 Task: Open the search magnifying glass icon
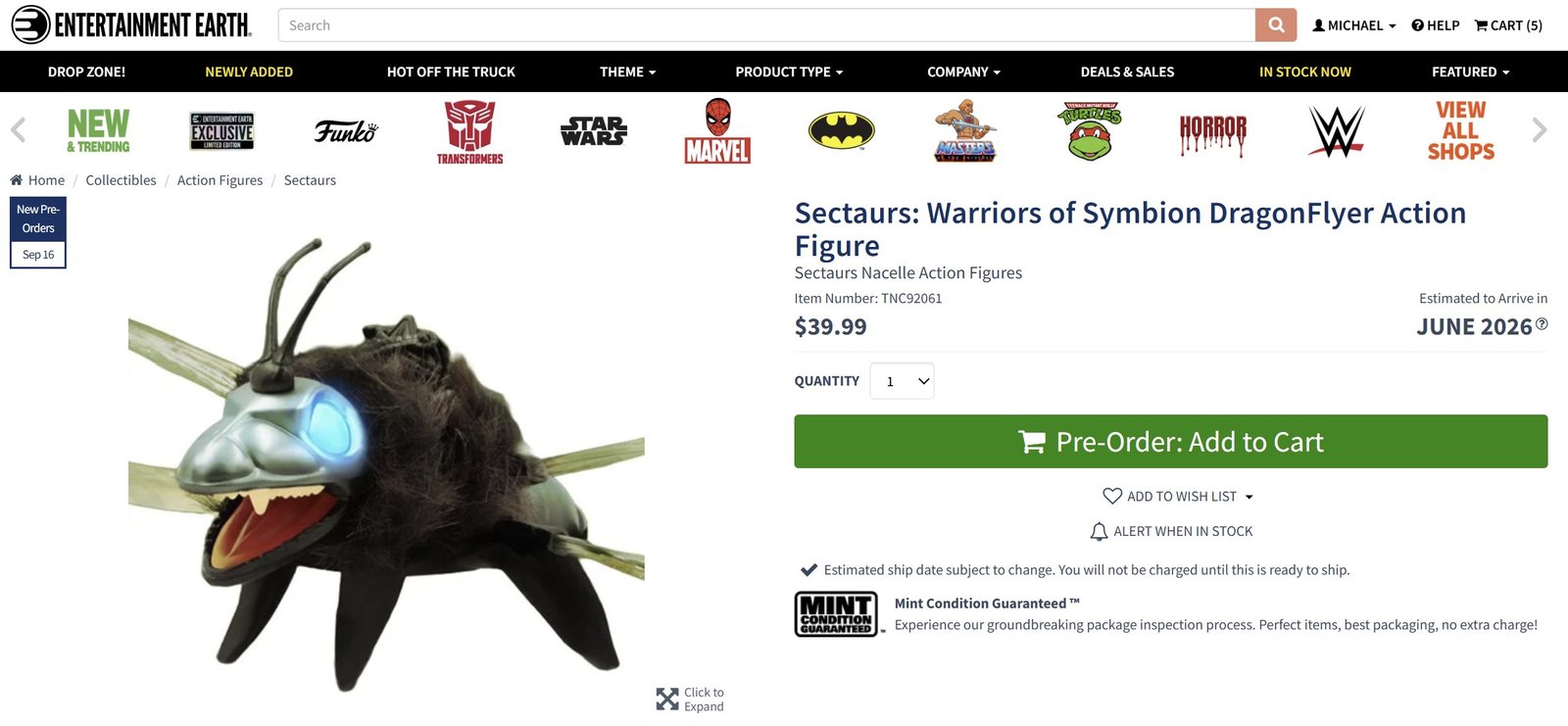(x=1275, y=24)
